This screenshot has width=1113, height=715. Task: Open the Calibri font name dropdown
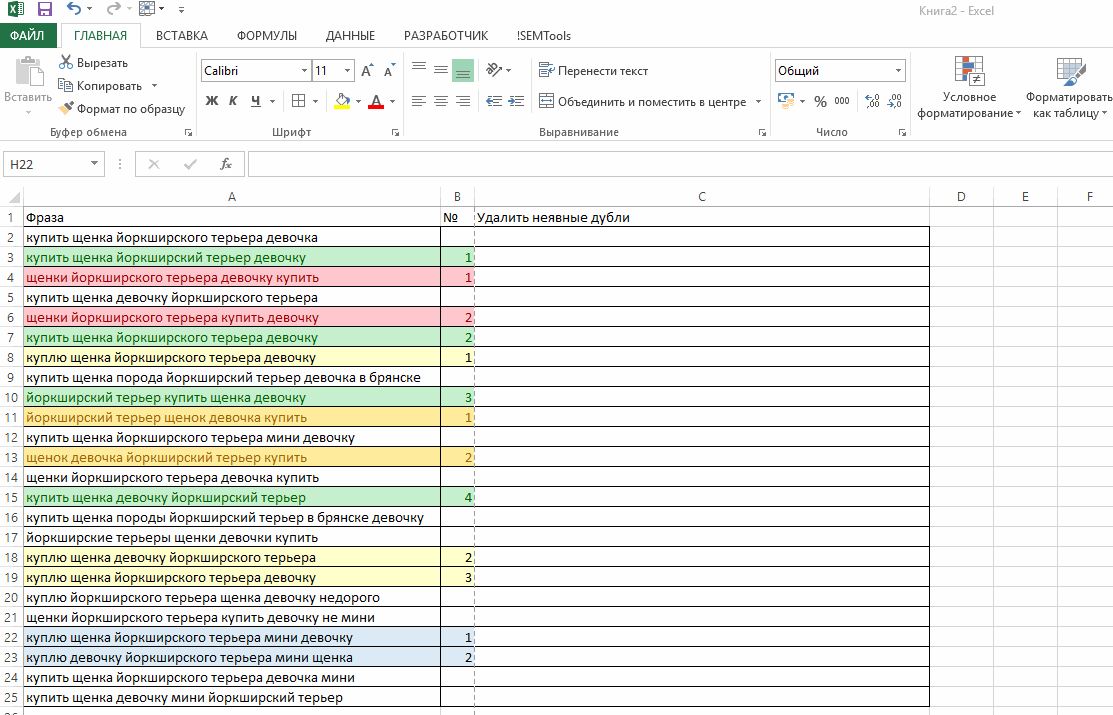(305, 70)
